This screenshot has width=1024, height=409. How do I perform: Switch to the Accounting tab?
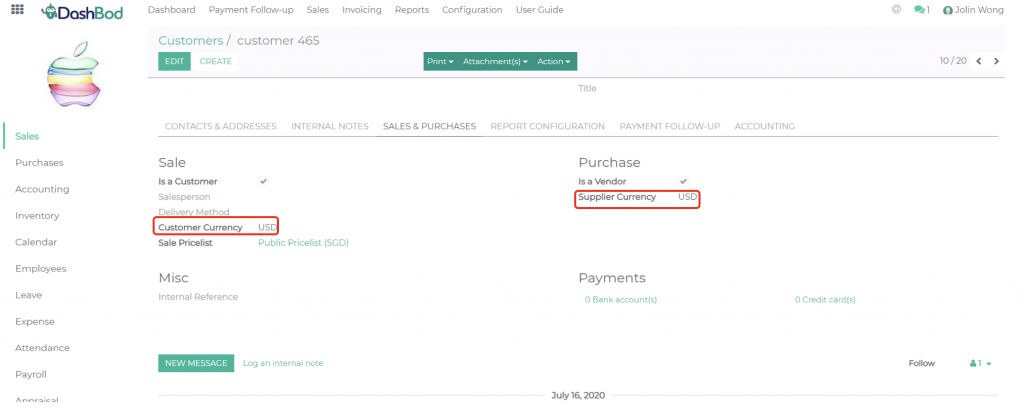point(764,126)
